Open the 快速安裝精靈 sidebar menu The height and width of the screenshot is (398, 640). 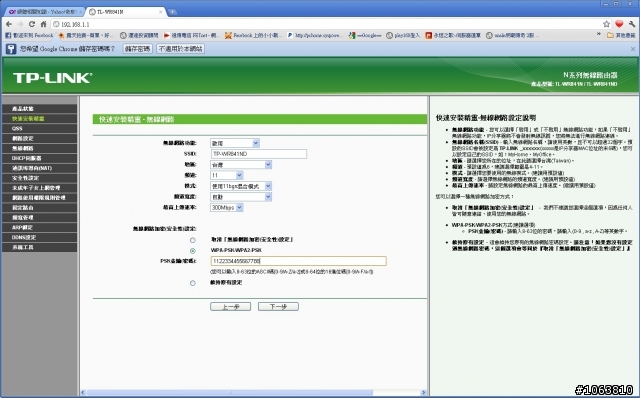(39, 118)
